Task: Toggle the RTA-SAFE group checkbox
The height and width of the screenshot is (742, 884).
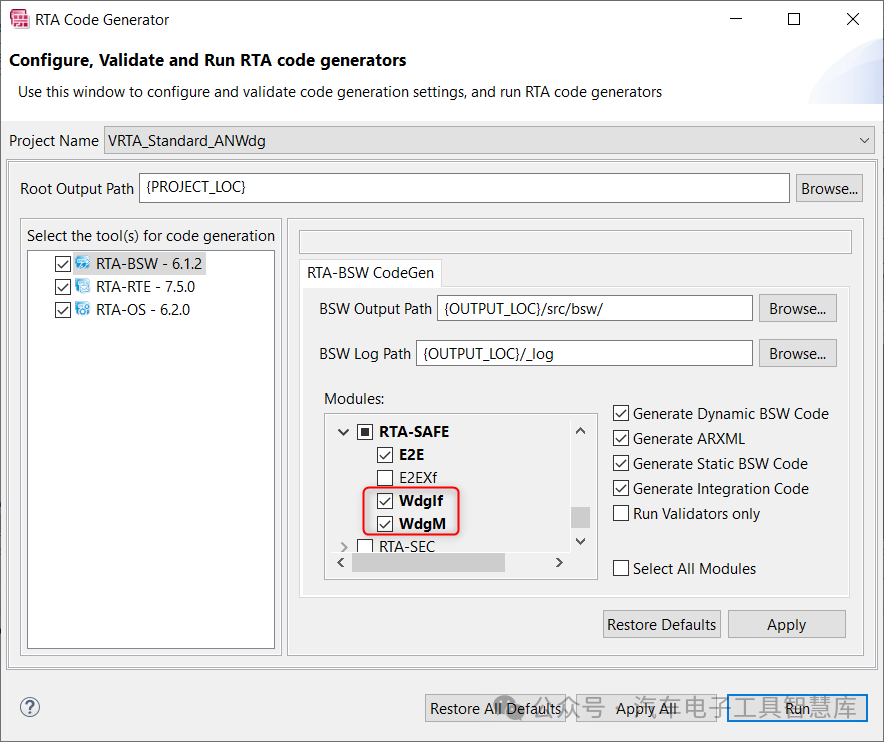Action: coord(365,432)
